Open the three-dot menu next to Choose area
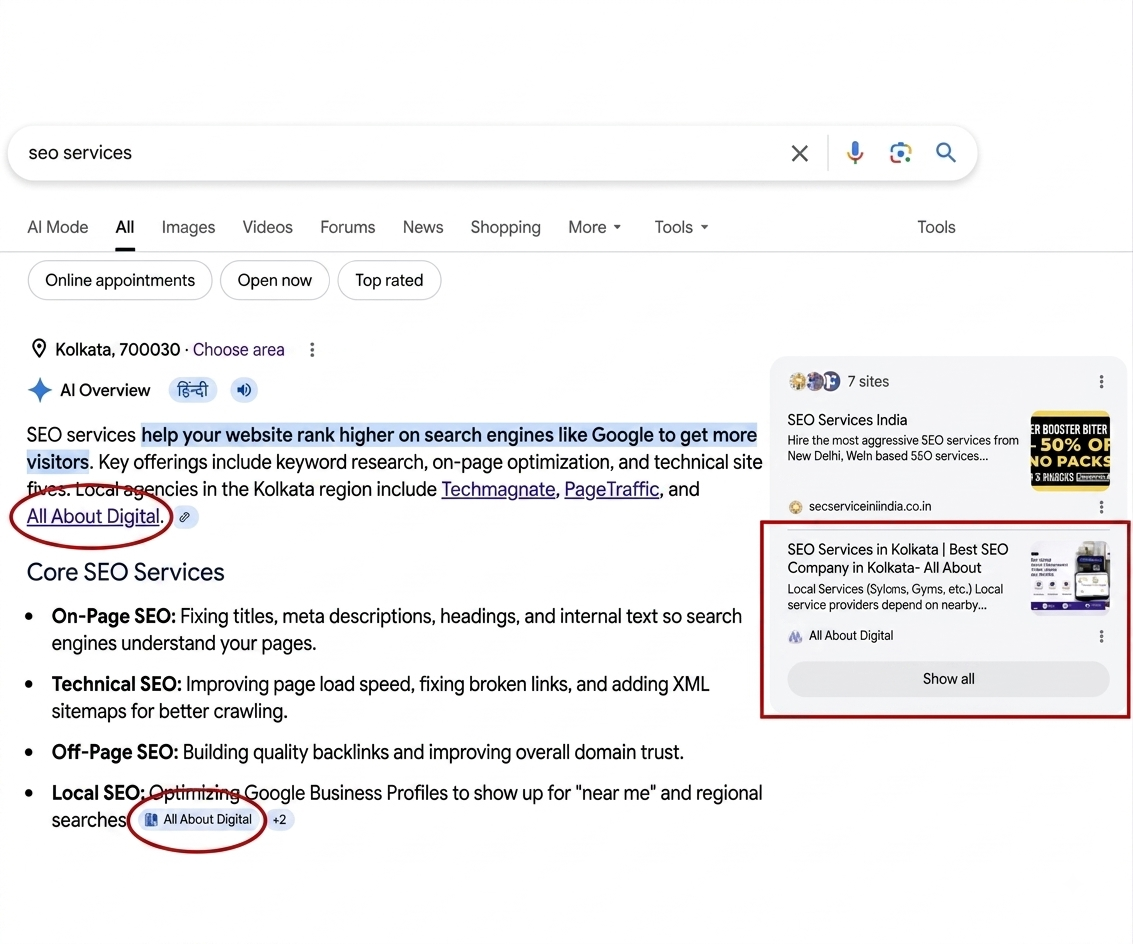Image resolution: width=1133 pixels, height=944 pixels. coord(312,350)
